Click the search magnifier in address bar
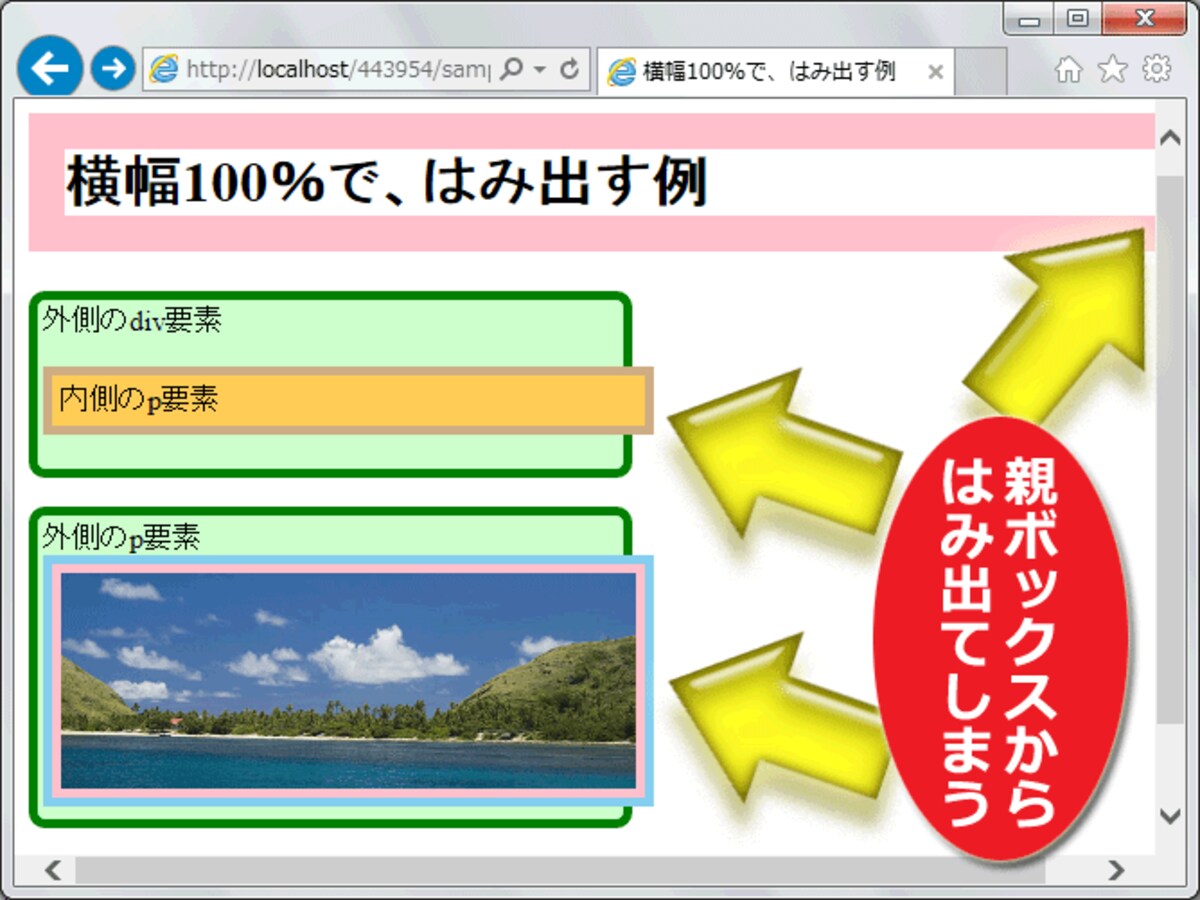 tap(511, 69)
